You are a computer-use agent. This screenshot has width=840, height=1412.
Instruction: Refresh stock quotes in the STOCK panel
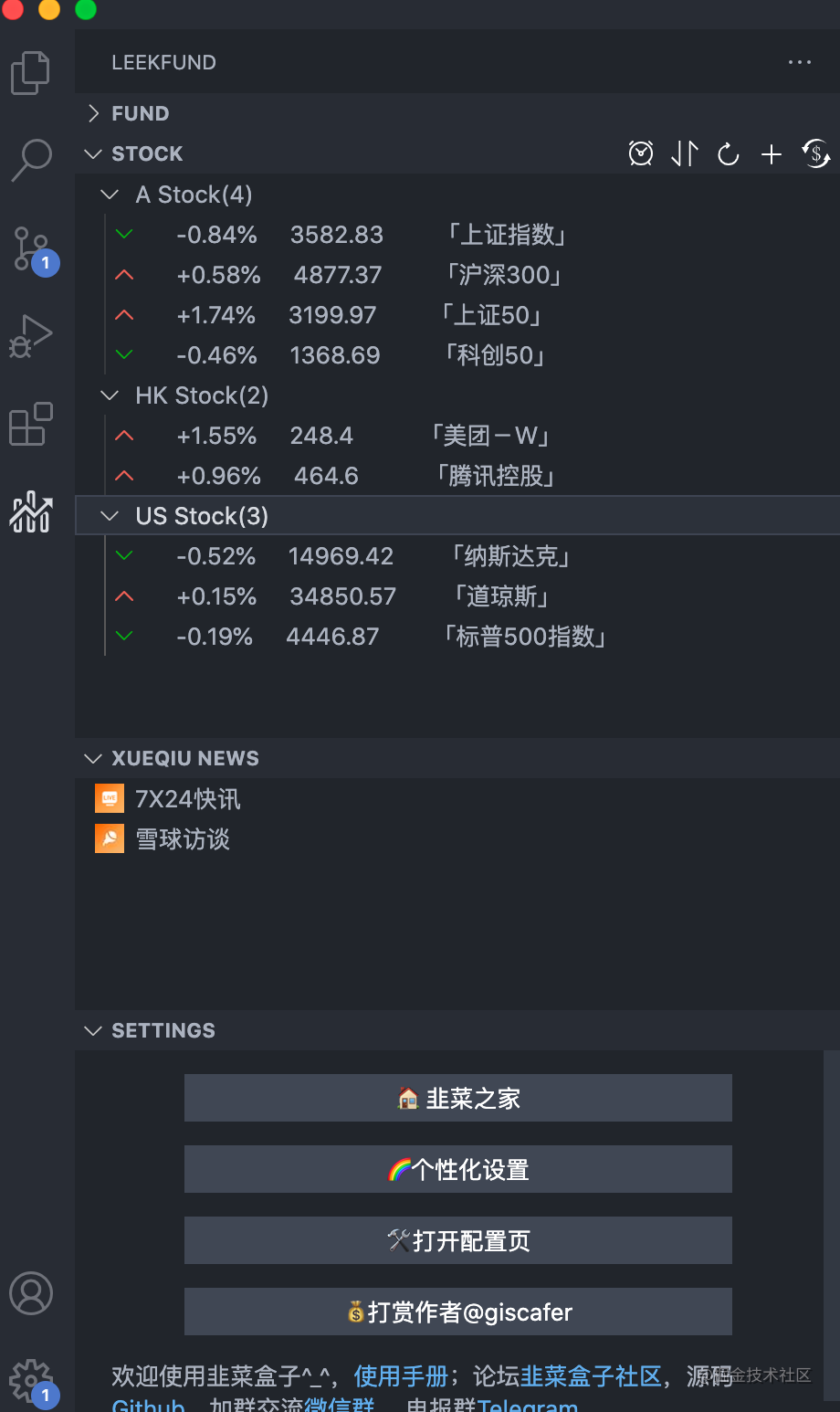[727, 153]
